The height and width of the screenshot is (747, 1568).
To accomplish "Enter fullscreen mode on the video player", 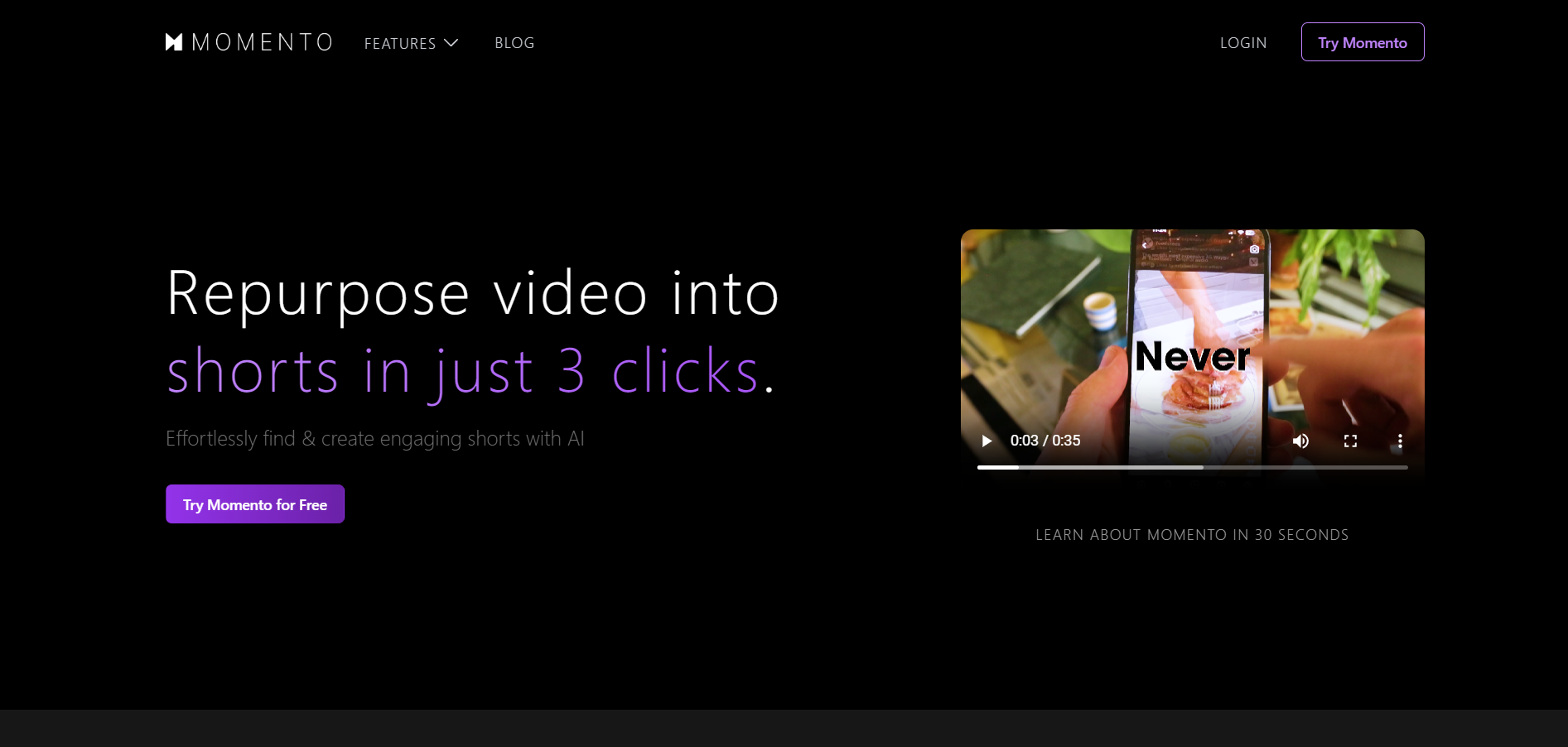I will [x=1350, y=441].
